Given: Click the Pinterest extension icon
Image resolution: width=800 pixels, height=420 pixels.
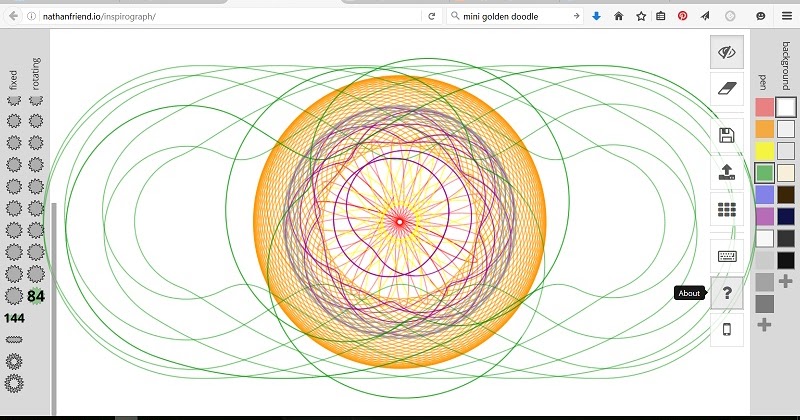Looking at the screenshot, I should pos(683,16).
